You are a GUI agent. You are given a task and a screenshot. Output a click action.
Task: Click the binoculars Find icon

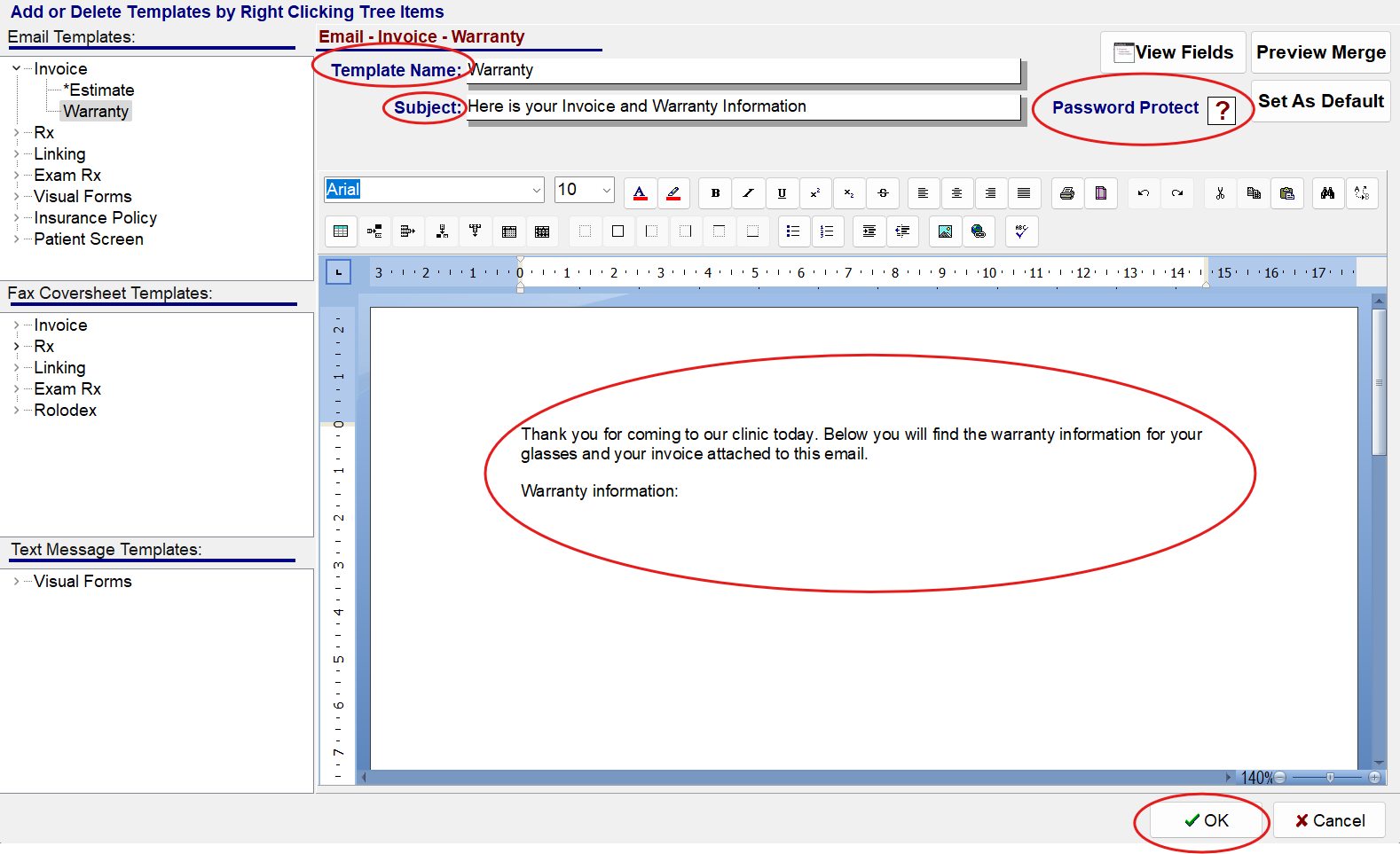1327,193
